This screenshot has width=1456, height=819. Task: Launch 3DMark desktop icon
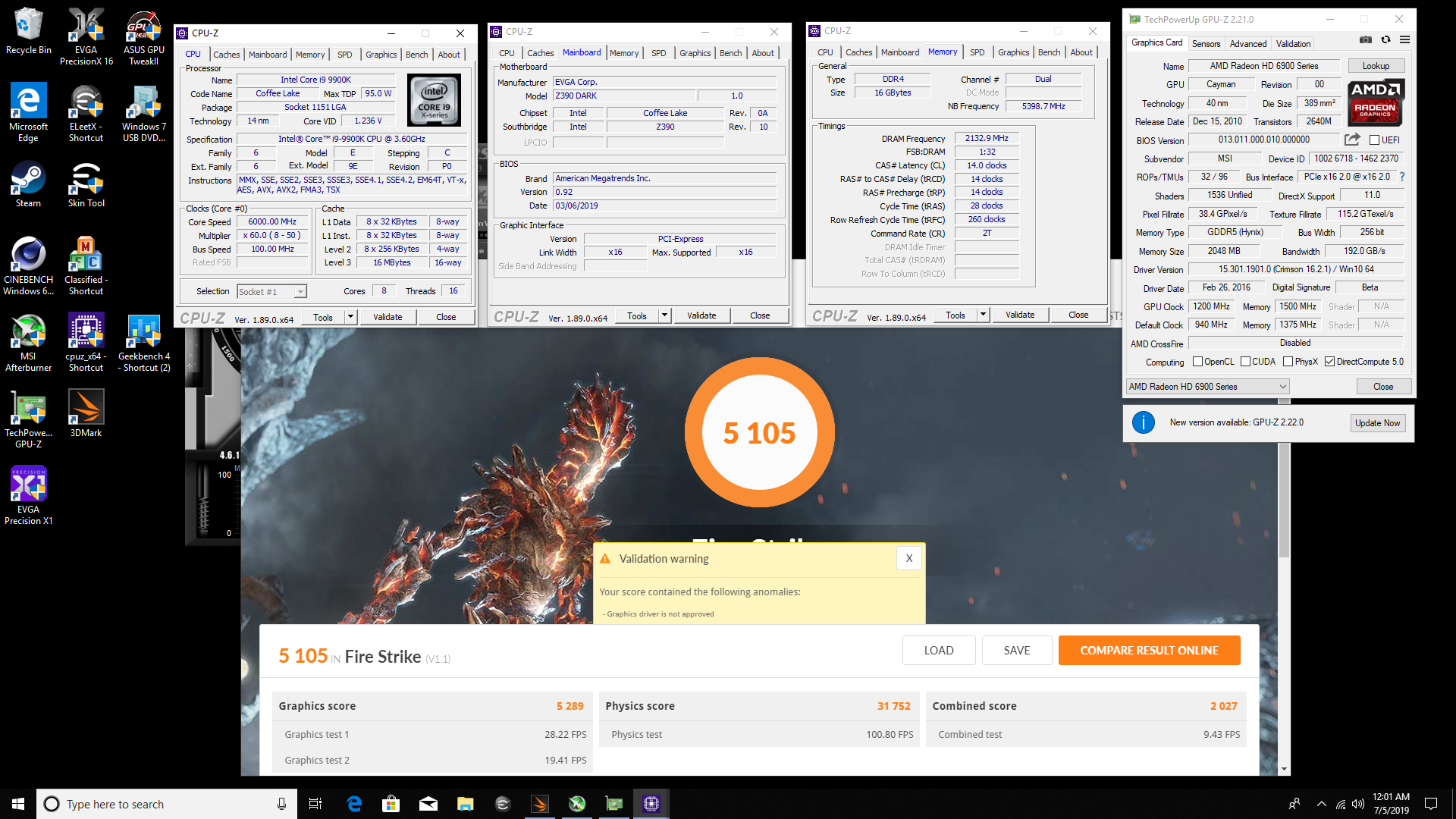coord(86,413)
